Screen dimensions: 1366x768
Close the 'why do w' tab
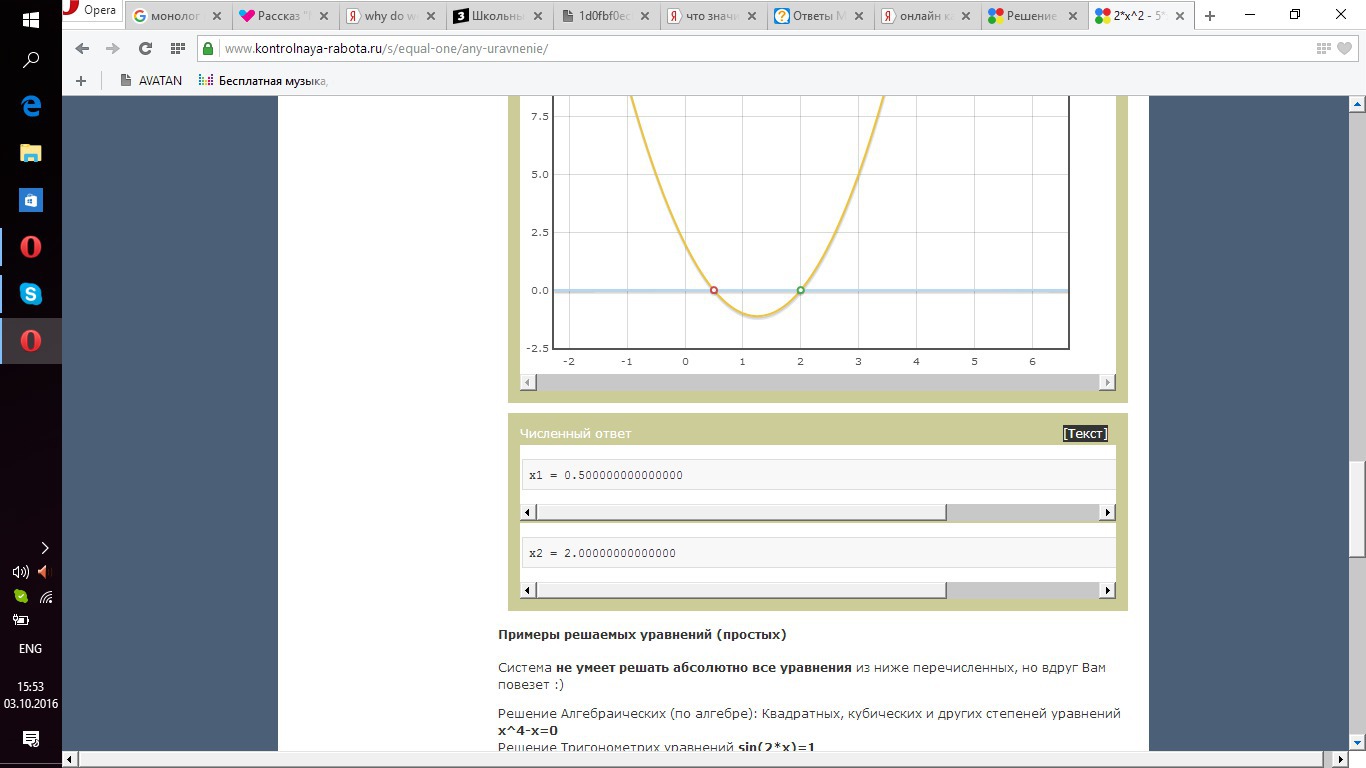(x=432, y=16)
